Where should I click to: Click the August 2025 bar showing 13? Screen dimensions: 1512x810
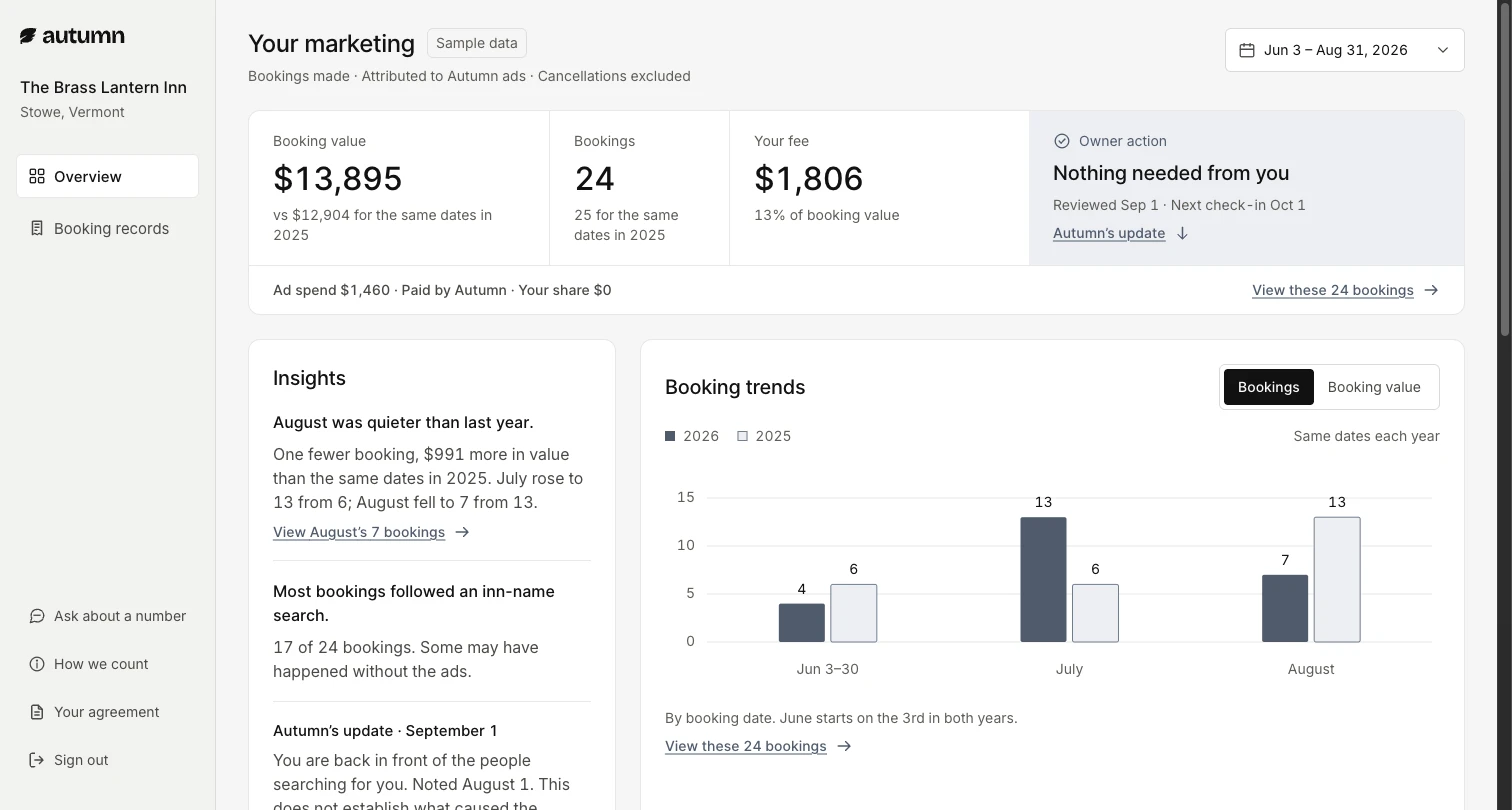(x=1337, y=579)
